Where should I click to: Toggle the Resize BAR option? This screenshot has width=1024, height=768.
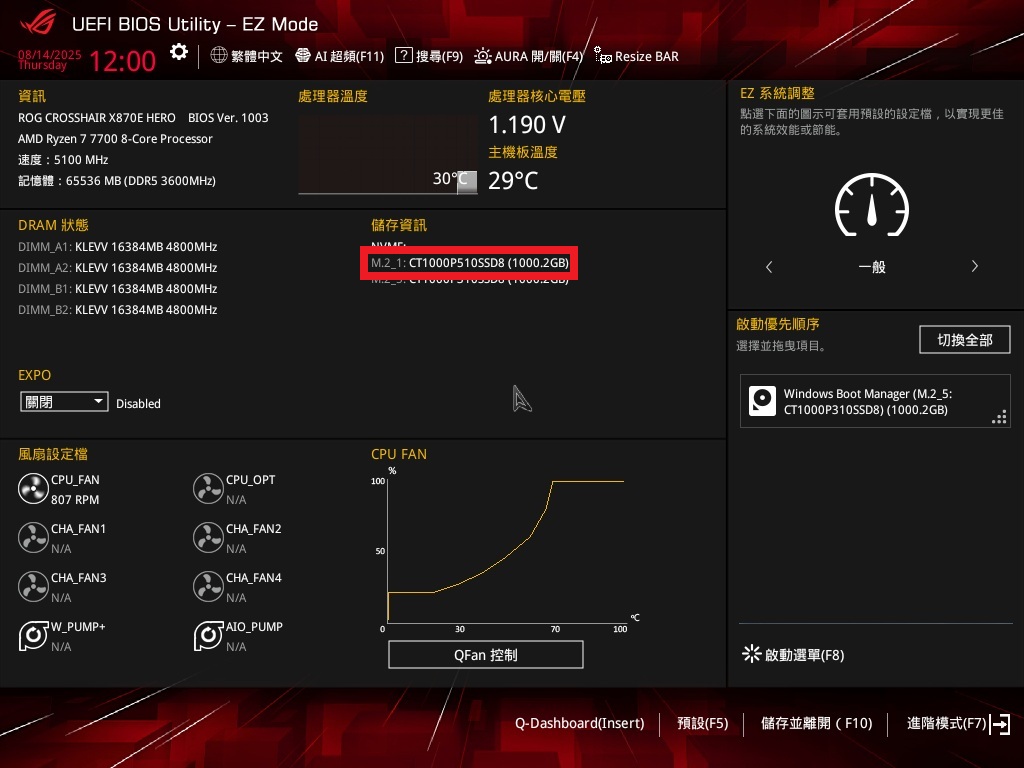(637, 56)
